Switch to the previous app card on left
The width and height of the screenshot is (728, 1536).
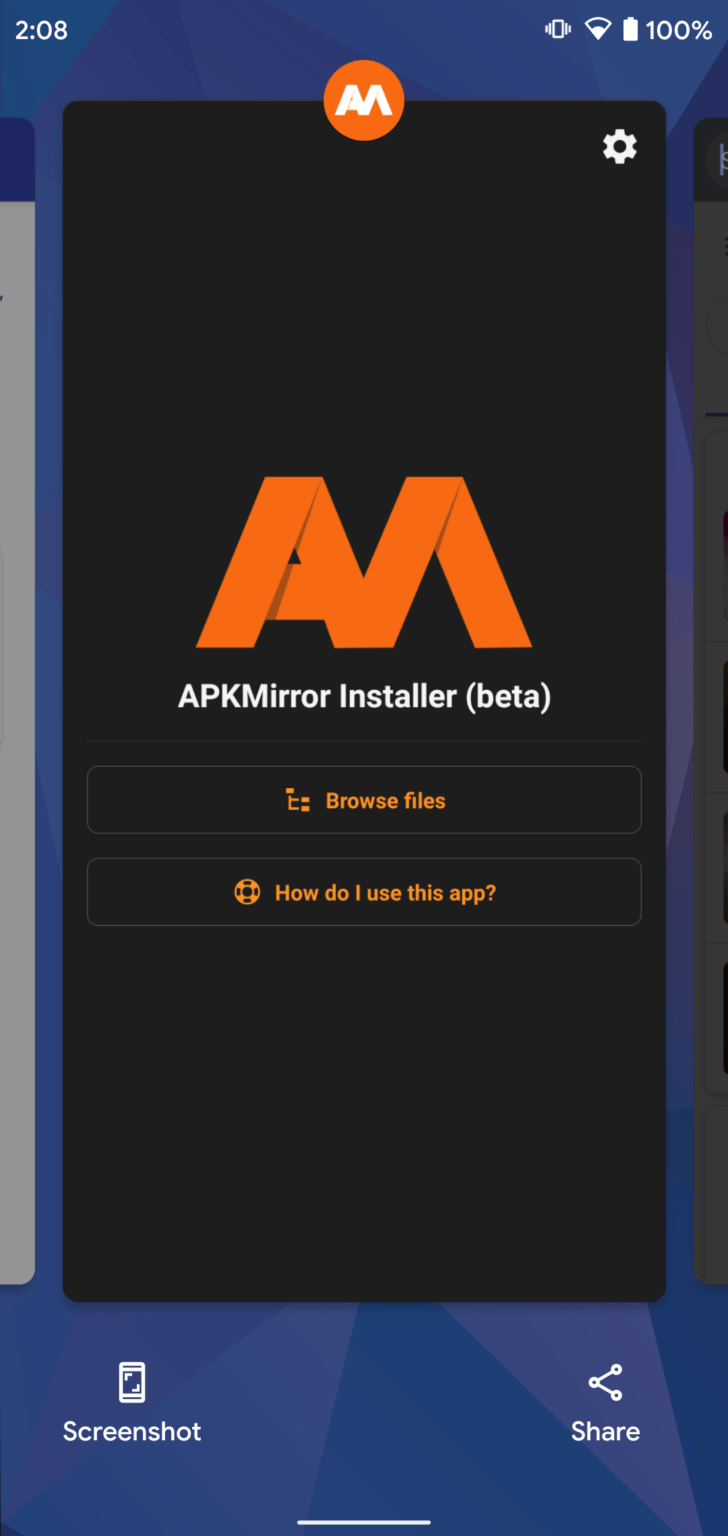tap(17, 700)
